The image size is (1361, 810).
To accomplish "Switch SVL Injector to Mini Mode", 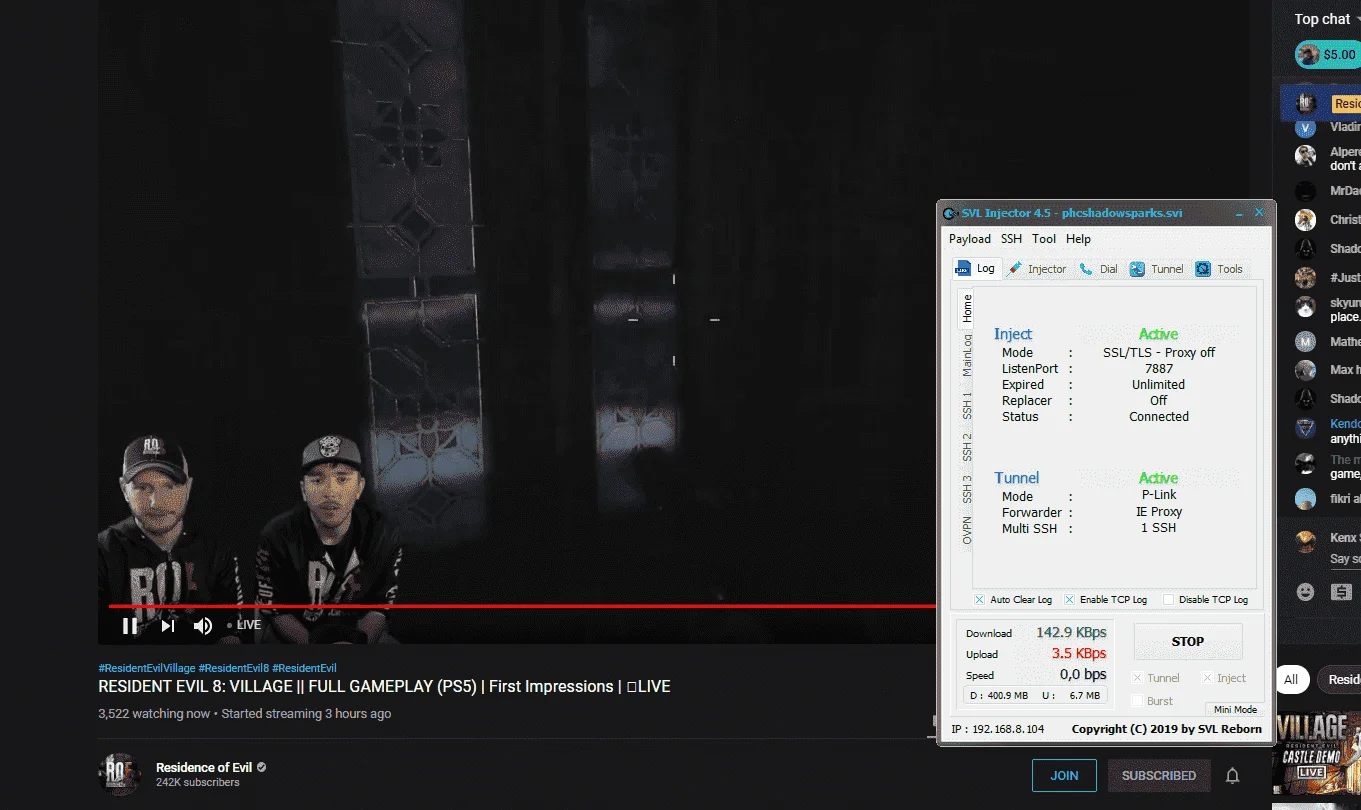I will coord(1235,710).
